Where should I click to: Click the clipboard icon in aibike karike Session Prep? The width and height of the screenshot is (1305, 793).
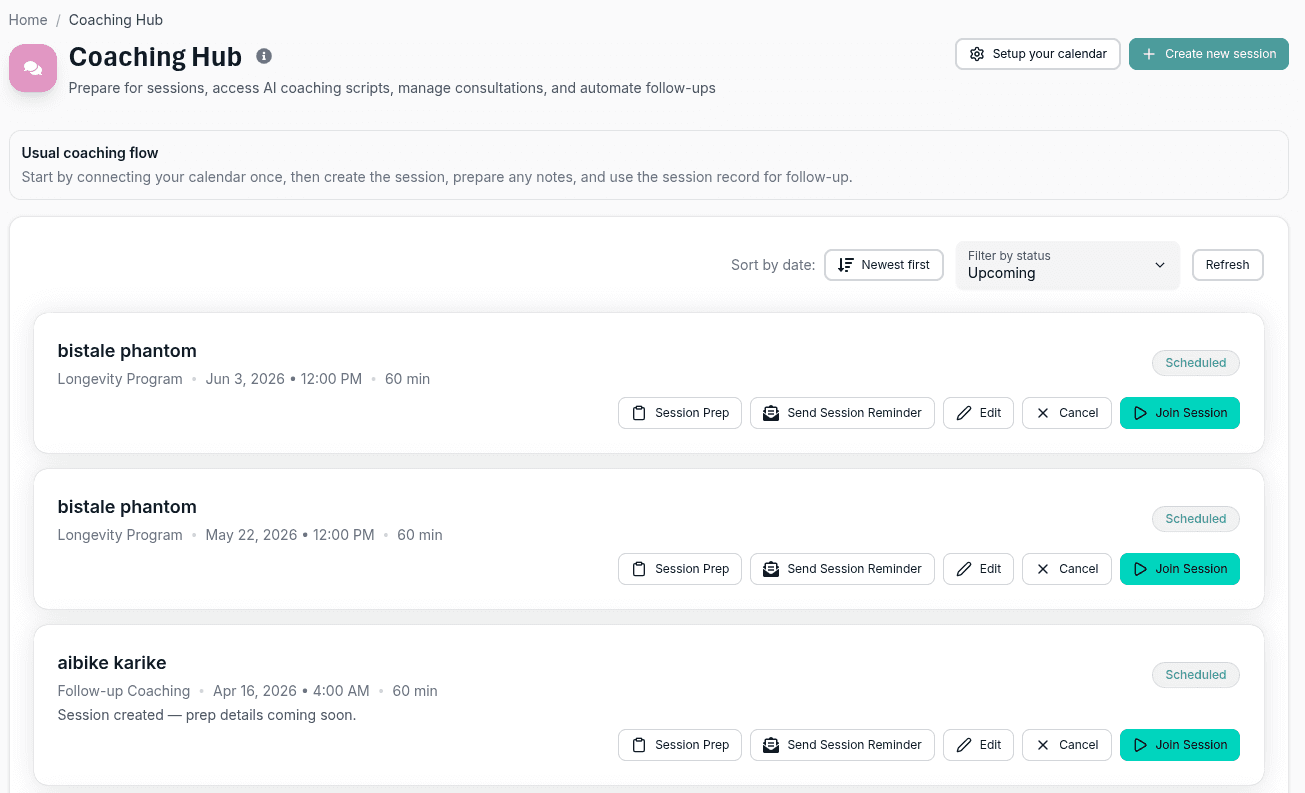pos(639,745)
